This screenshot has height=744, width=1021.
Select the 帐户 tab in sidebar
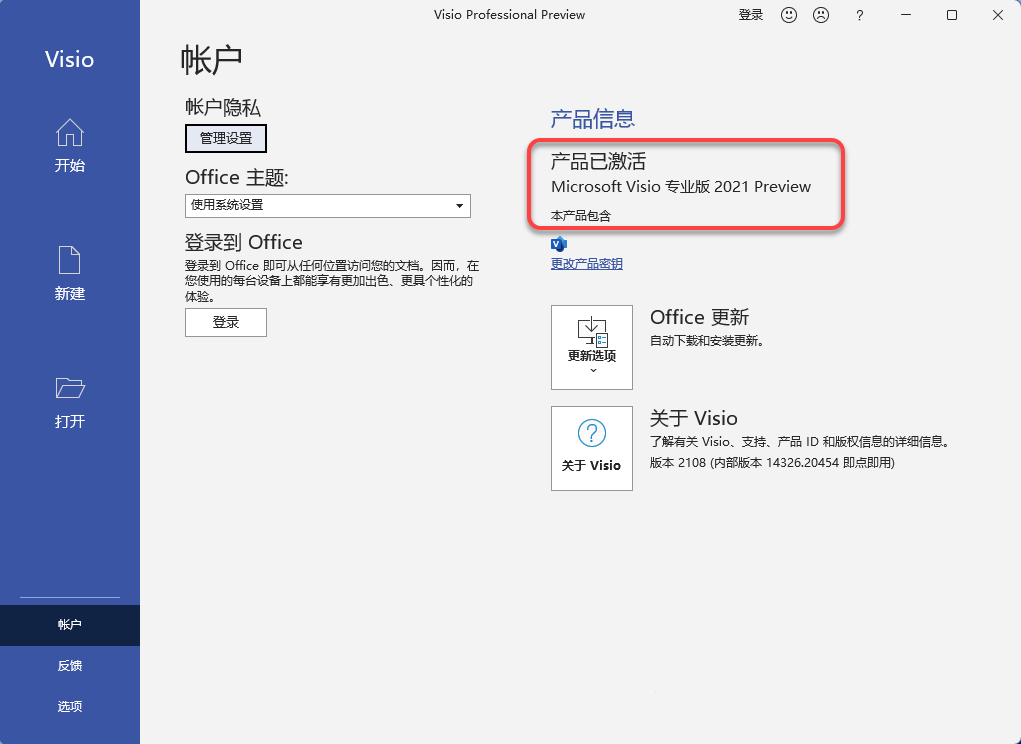[70, 625]
